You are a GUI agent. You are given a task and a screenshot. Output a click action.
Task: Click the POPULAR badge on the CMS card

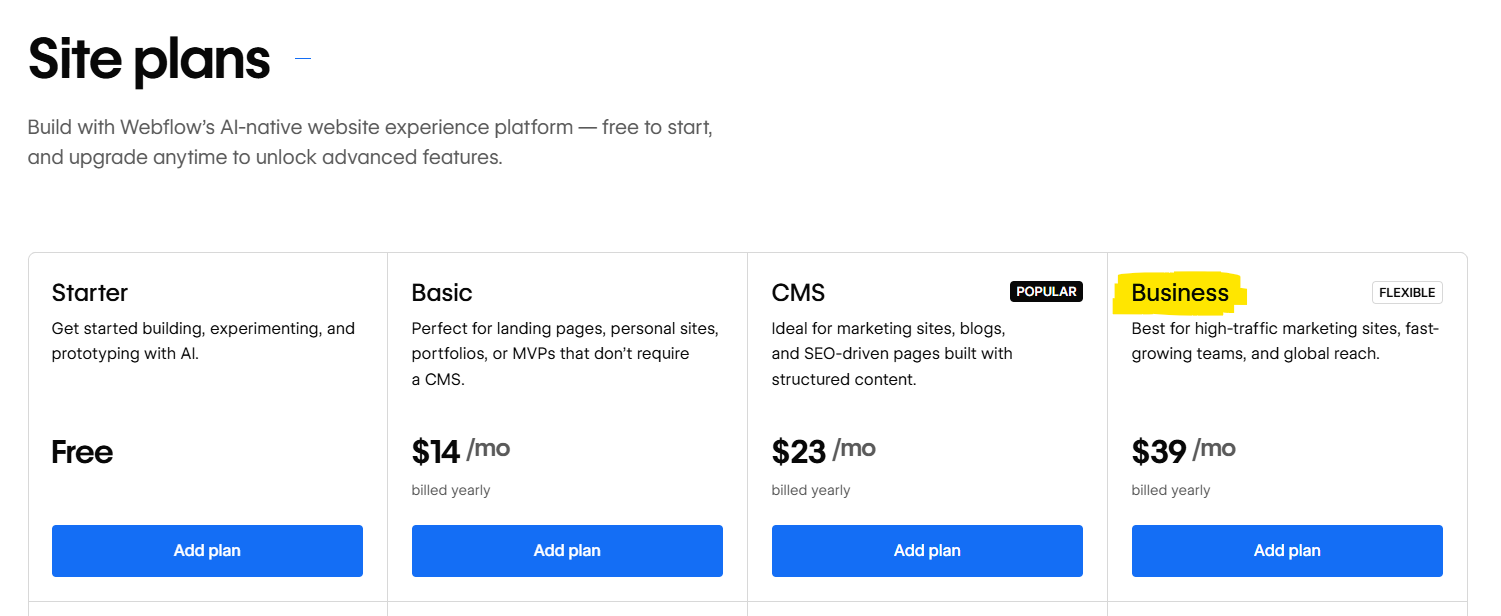[x=1046, y=291]
